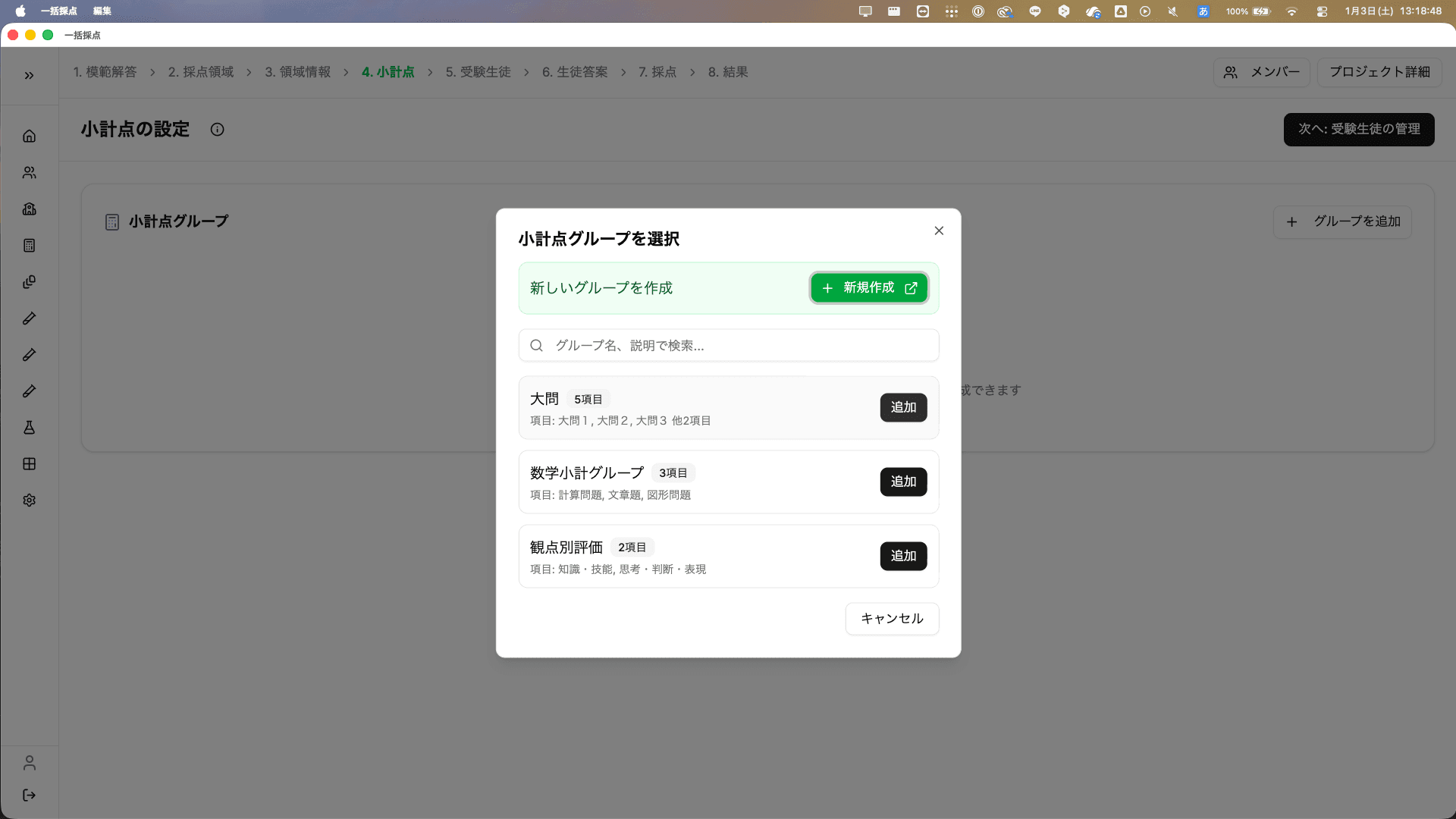Open the info tooltip next to 小計点の設定

point(217,129)
